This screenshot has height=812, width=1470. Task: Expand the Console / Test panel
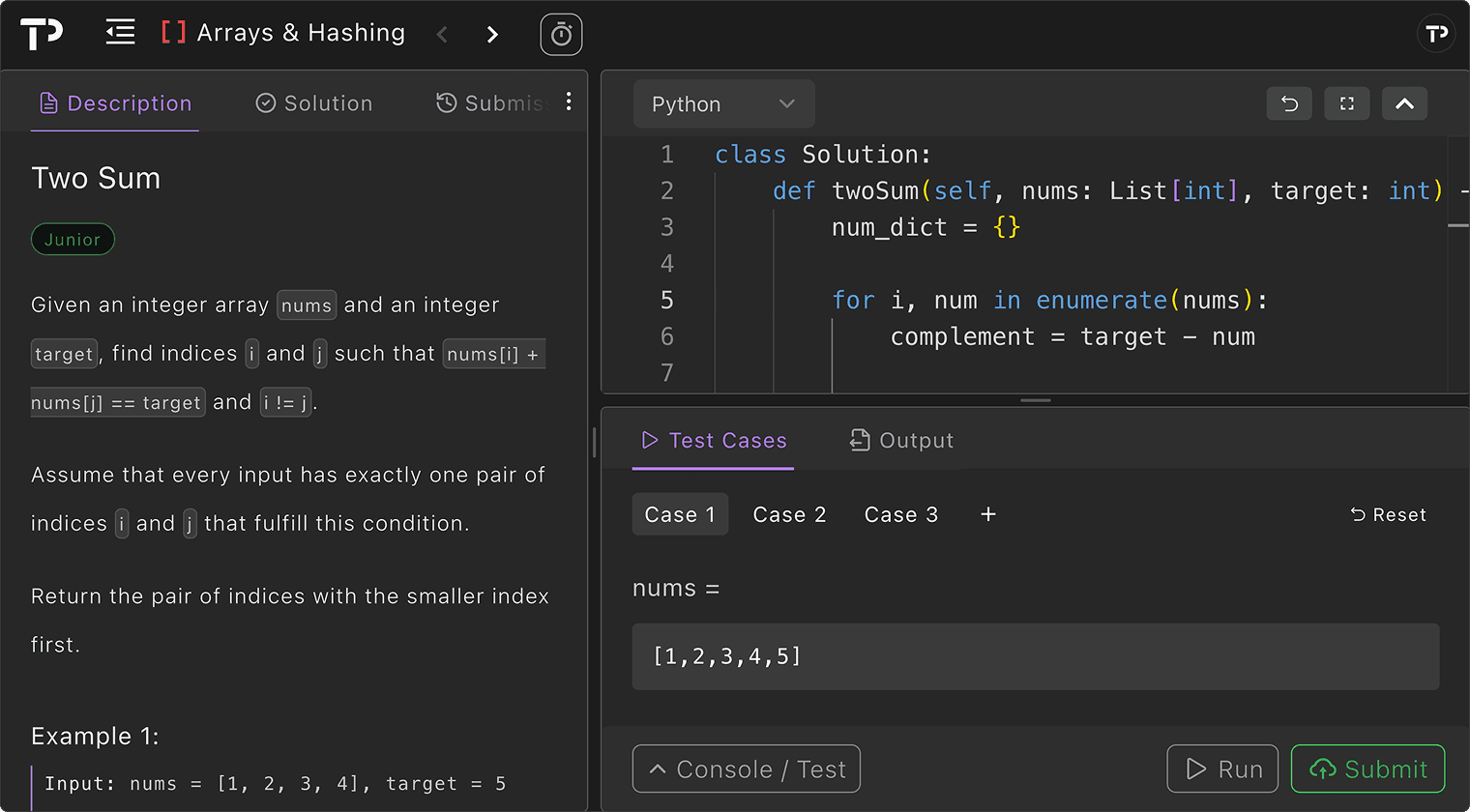[x=746, y=768]
